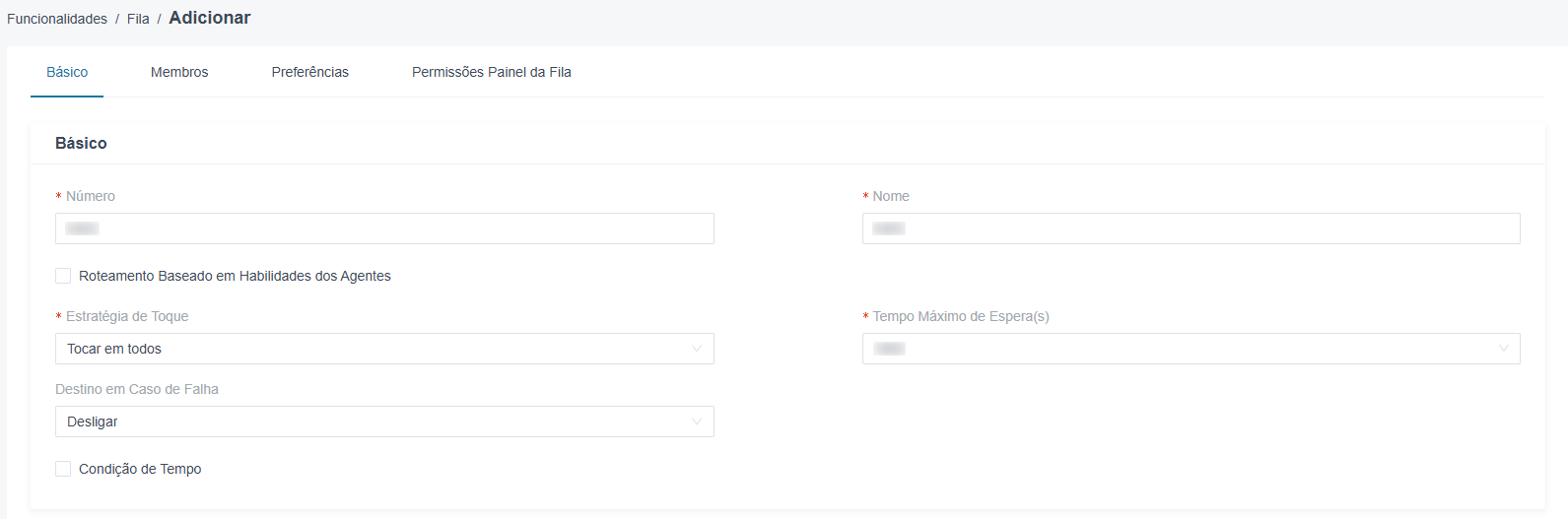Click the Condição de Tempo label text
The height and width of the screenshot is (519, 1568).
(x=140, y=469)
